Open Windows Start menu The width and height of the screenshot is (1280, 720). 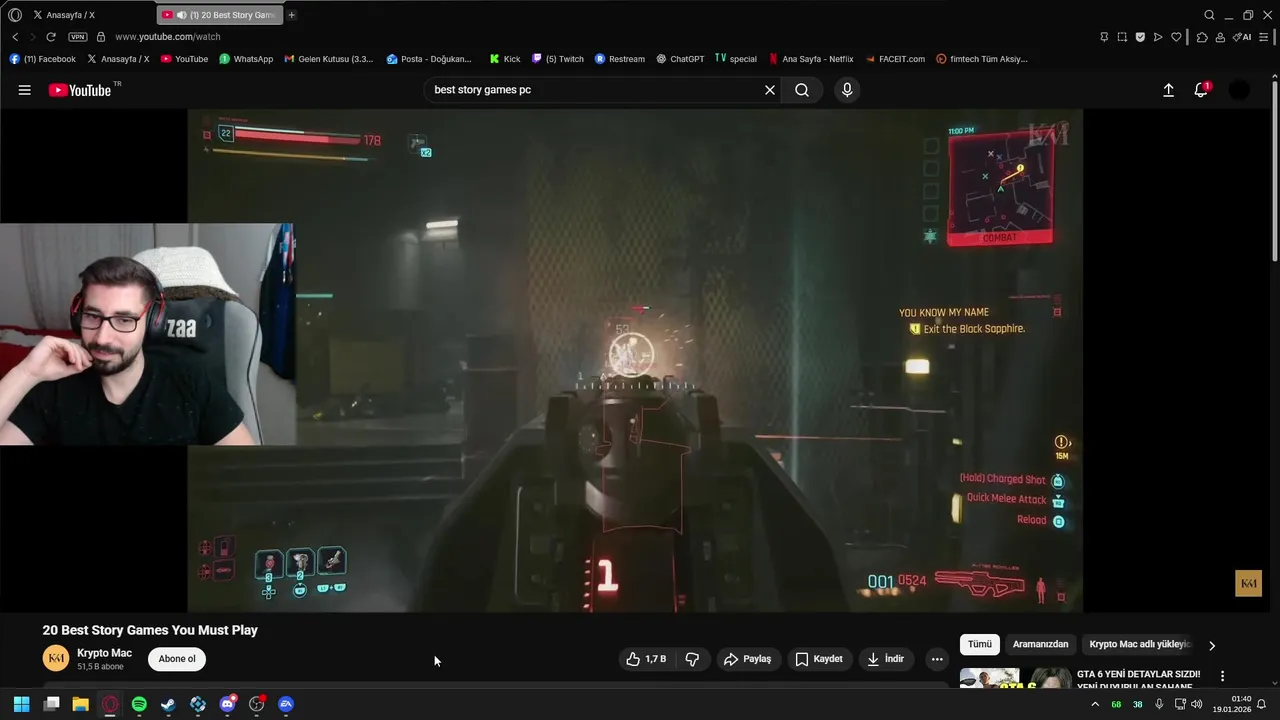pos(21,704)
